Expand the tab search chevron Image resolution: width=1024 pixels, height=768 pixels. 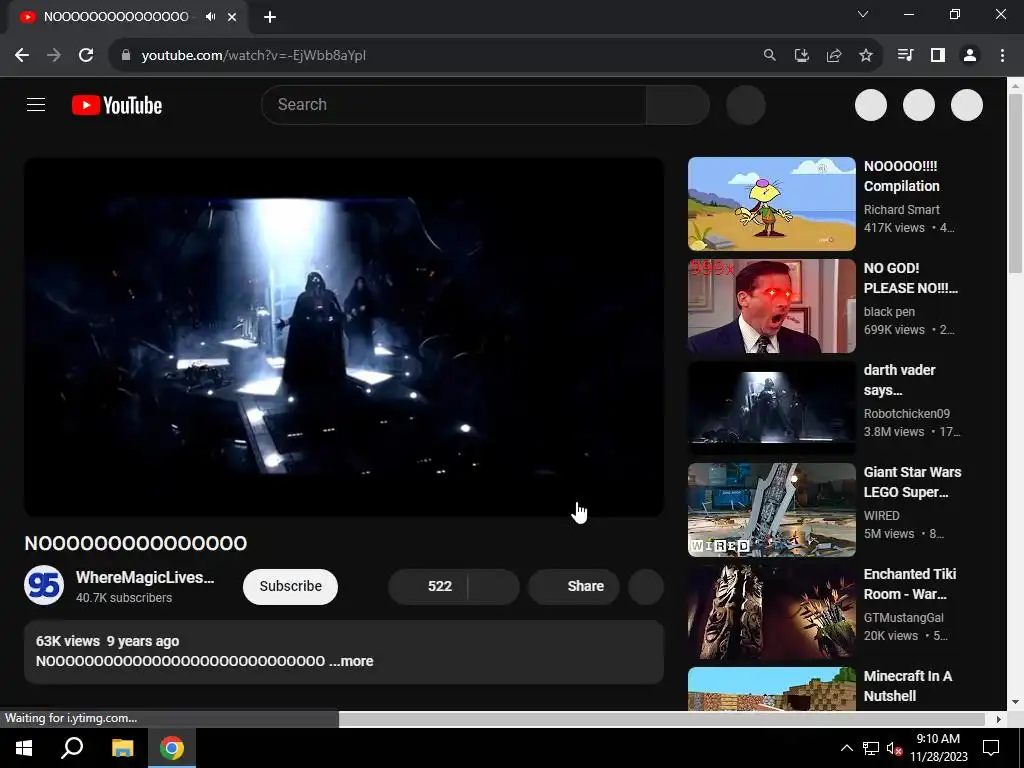tap(863, 14)
